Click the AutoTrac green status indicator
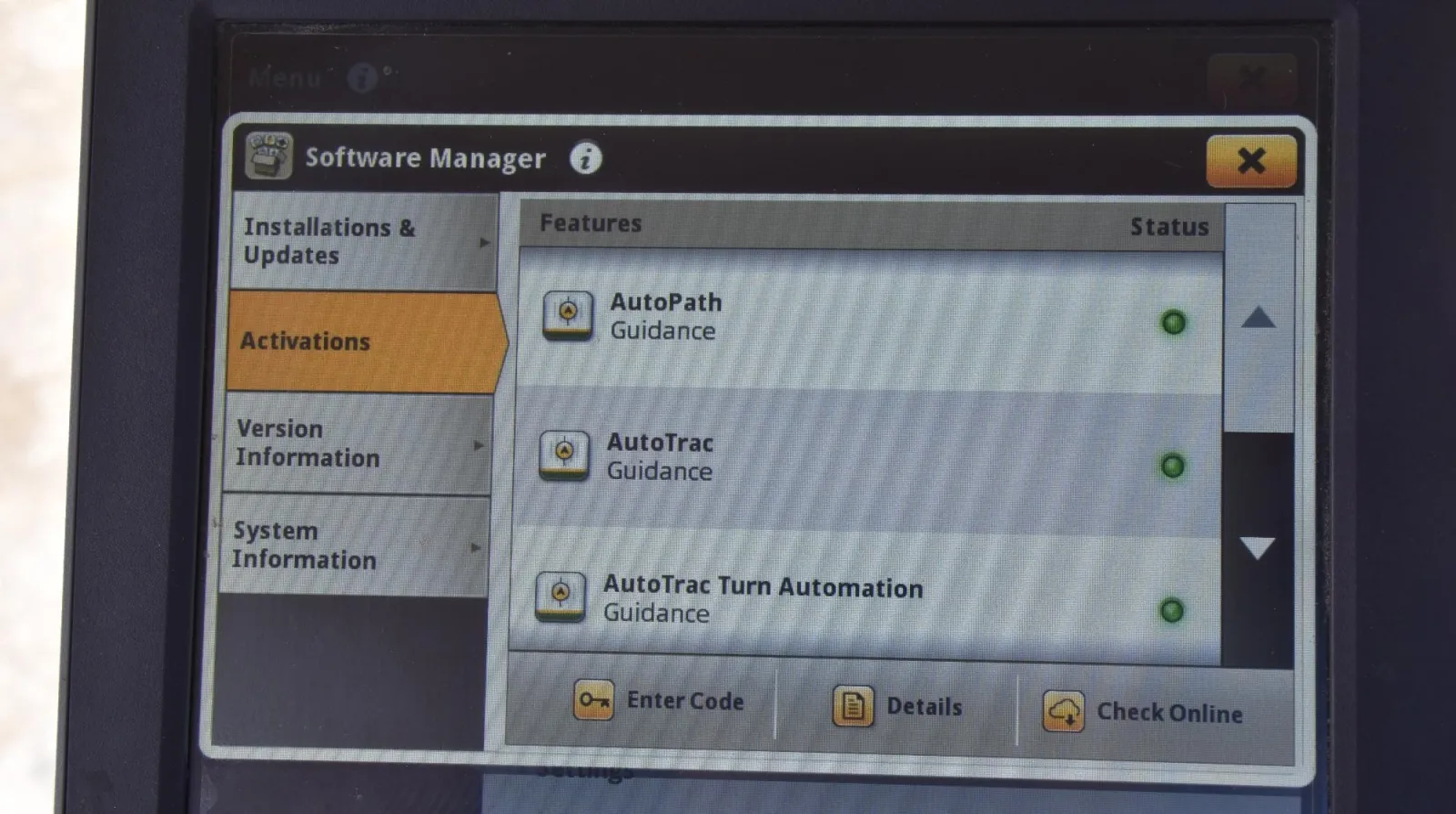Image resolution: width=1456 pixels, height=814 pixels. pos(1173,466)
